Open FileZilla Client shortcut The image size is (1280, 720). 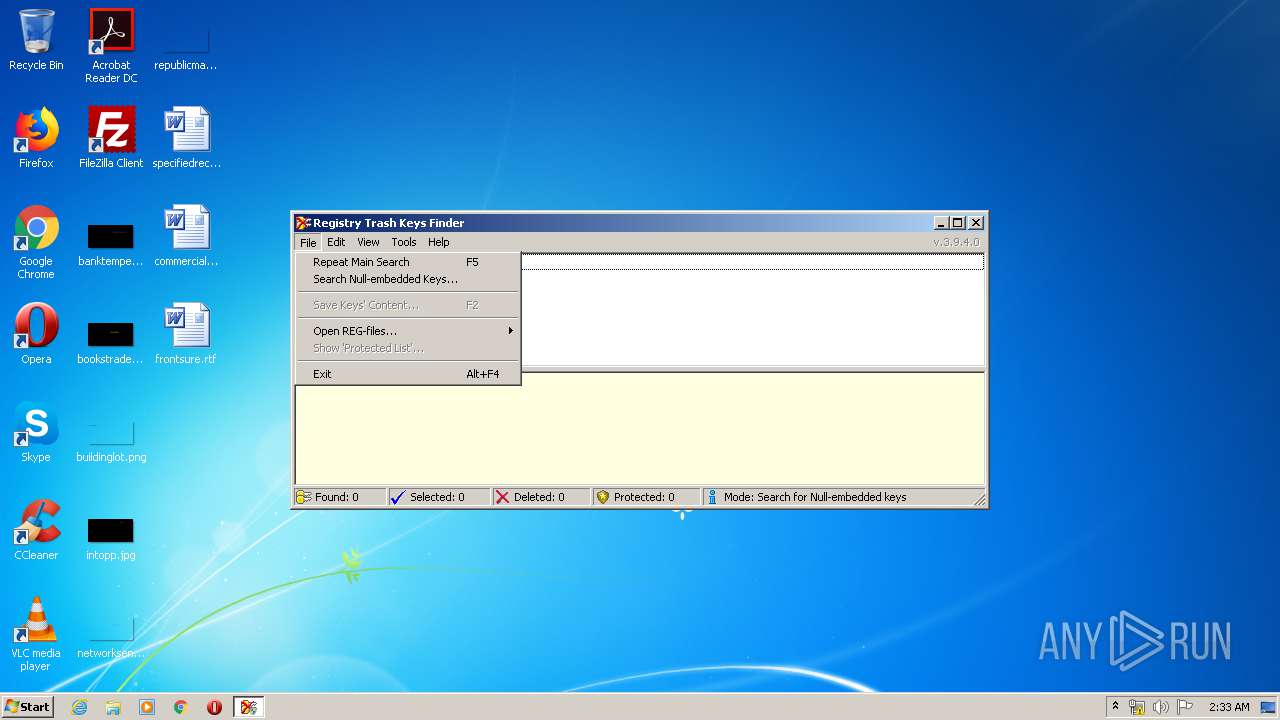click(111, 138)
